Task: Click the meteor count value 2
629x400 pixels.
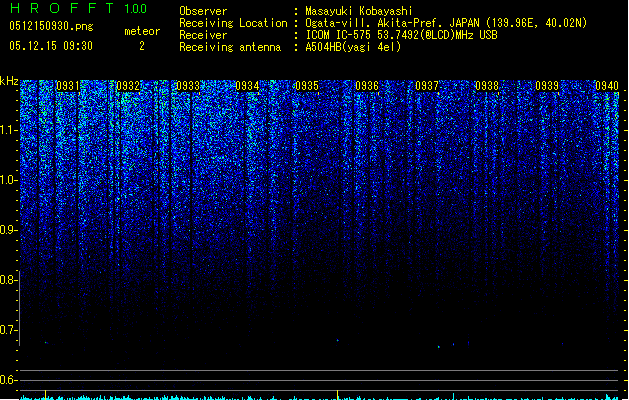Action: [x=142, y=46]
